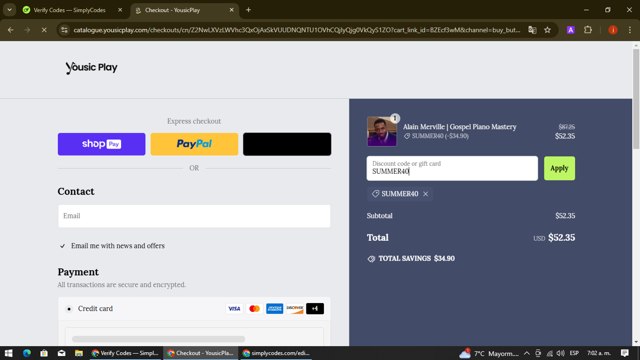Change the ESP input language

coord(574,353)
